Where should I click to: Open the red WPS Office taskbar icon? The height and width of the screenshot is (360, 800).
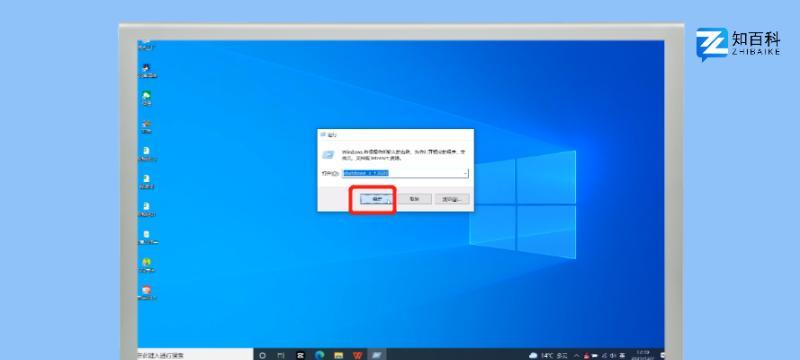click(x=357, y=355)
